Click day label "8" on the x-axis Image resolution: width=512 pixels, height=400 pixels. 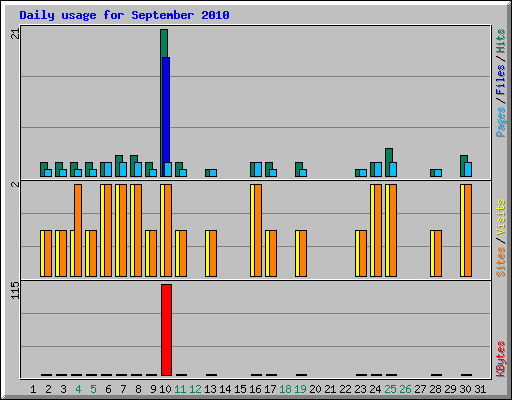pos(138,389)
